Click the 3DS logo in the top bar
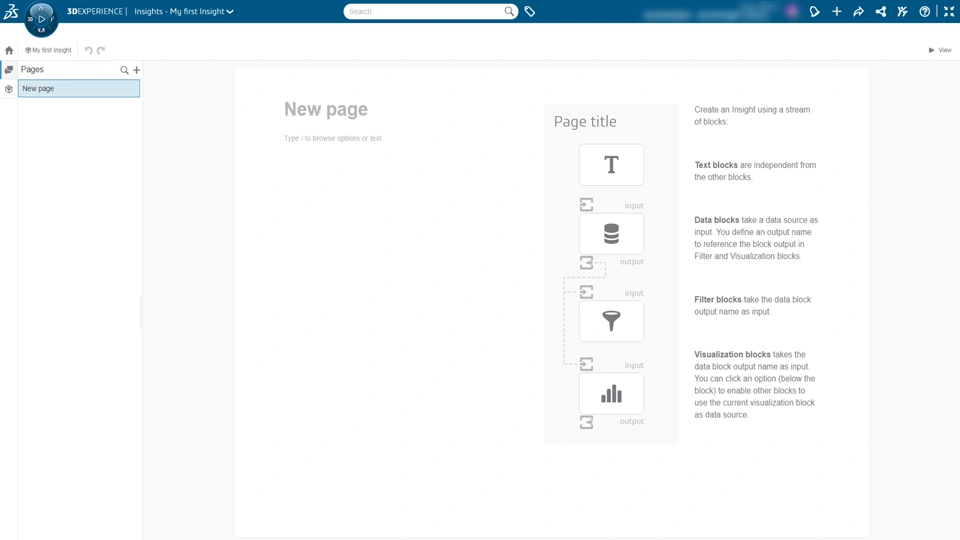The width and height of the screenshot is (960, 540). 11,11
